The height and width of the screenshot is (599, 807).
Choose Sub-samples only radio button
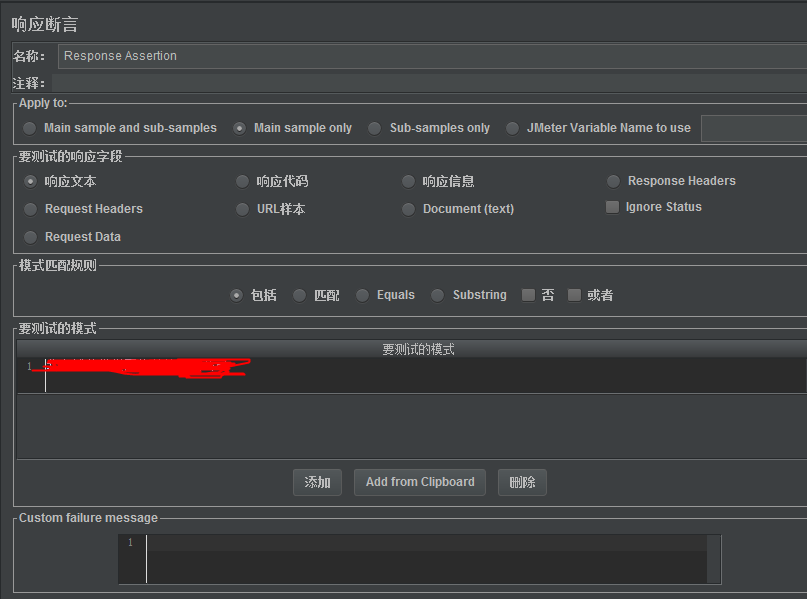click(x=375, y=128)
